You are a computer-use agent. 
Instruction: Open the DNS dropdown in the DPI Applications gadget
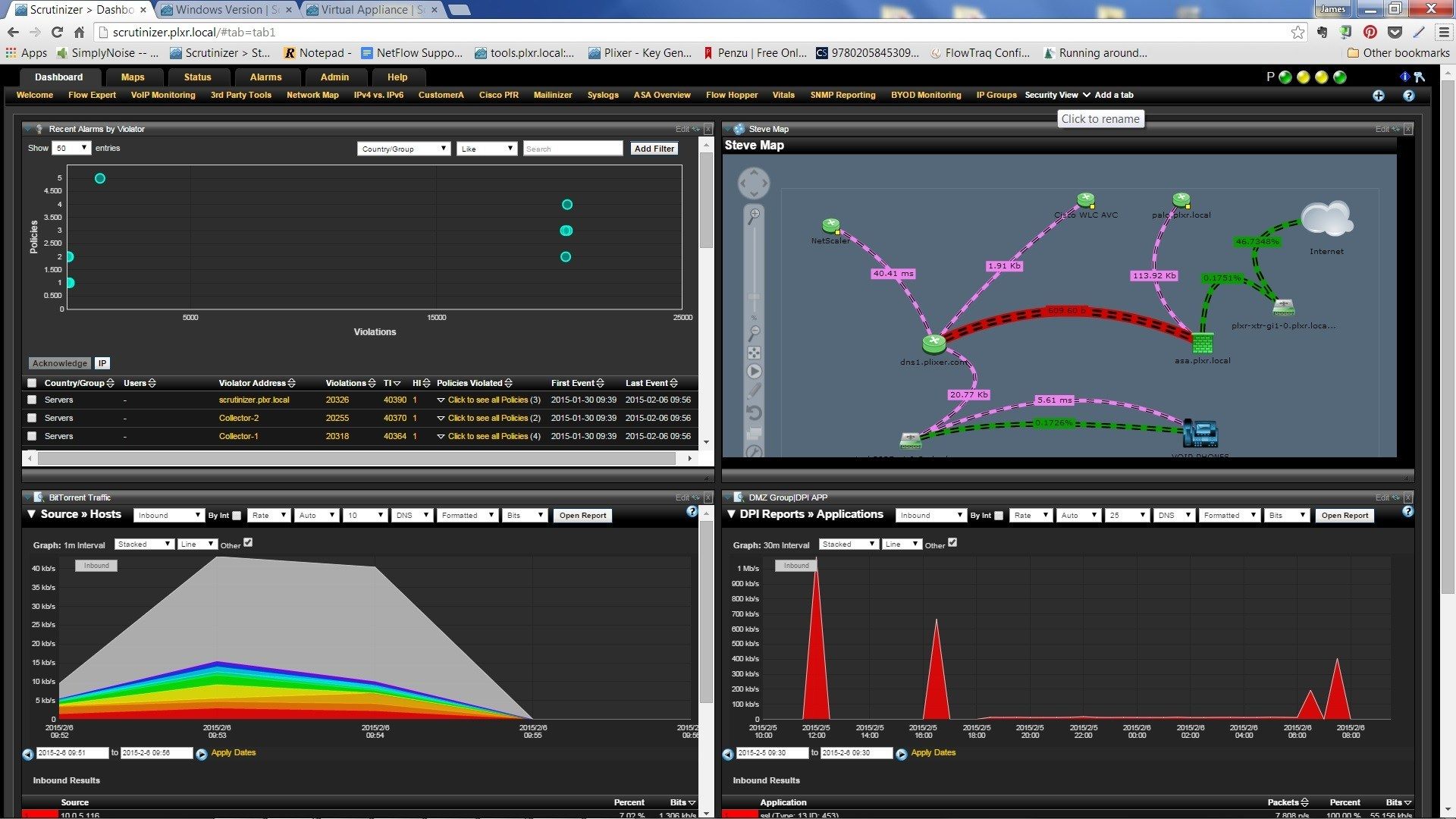[1175, 516]
